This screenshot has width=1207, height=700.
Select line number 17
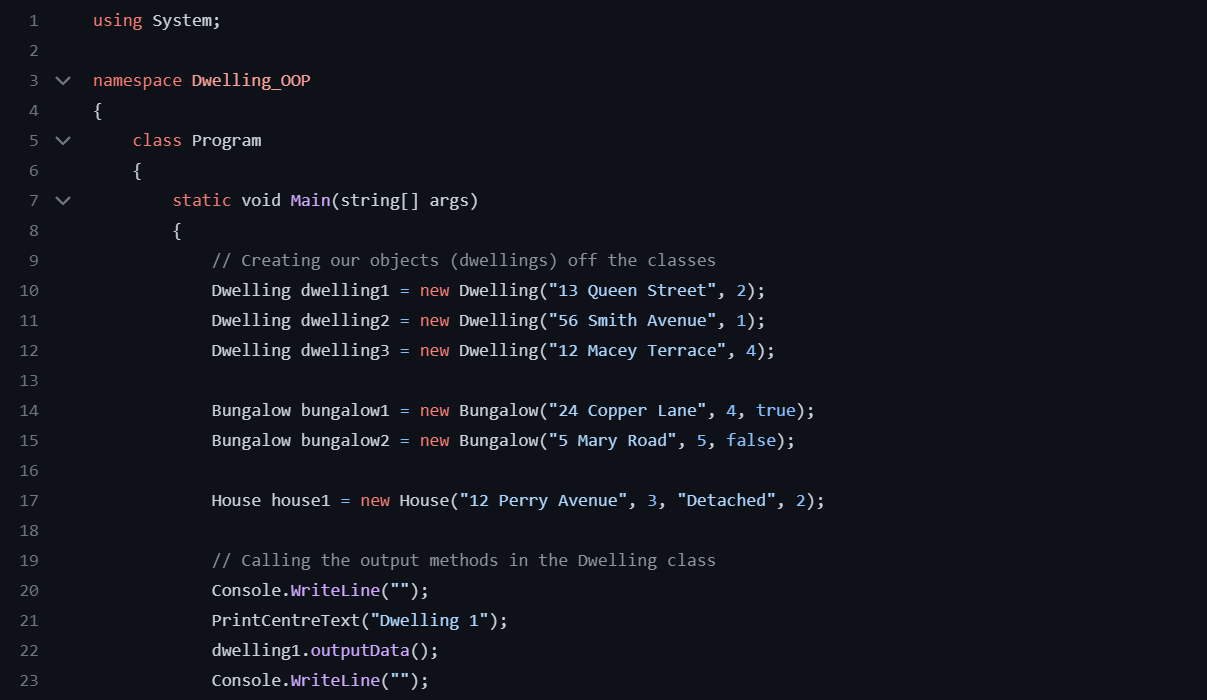pos(28,500)
